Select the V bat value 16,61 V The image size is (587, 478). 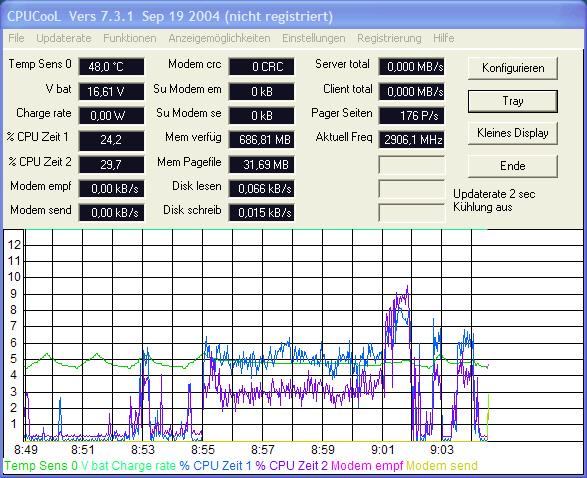(x=111, y=91)
